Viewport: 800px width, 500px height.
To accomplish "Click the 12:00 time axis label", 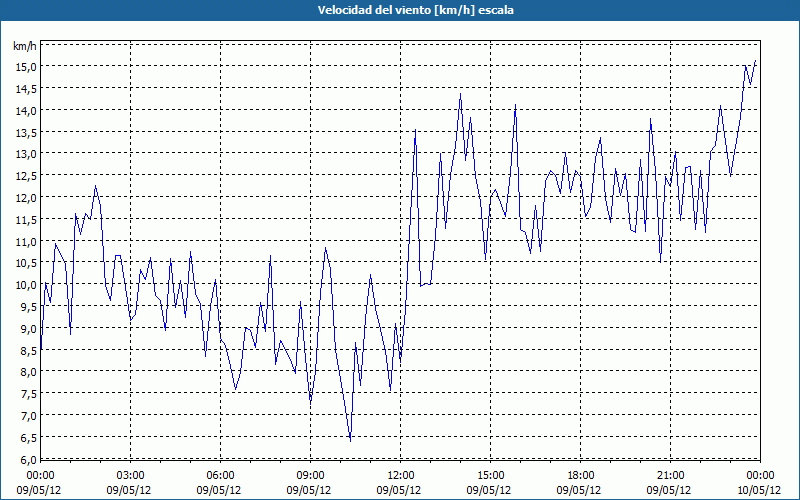I will [x=401, y=476].
